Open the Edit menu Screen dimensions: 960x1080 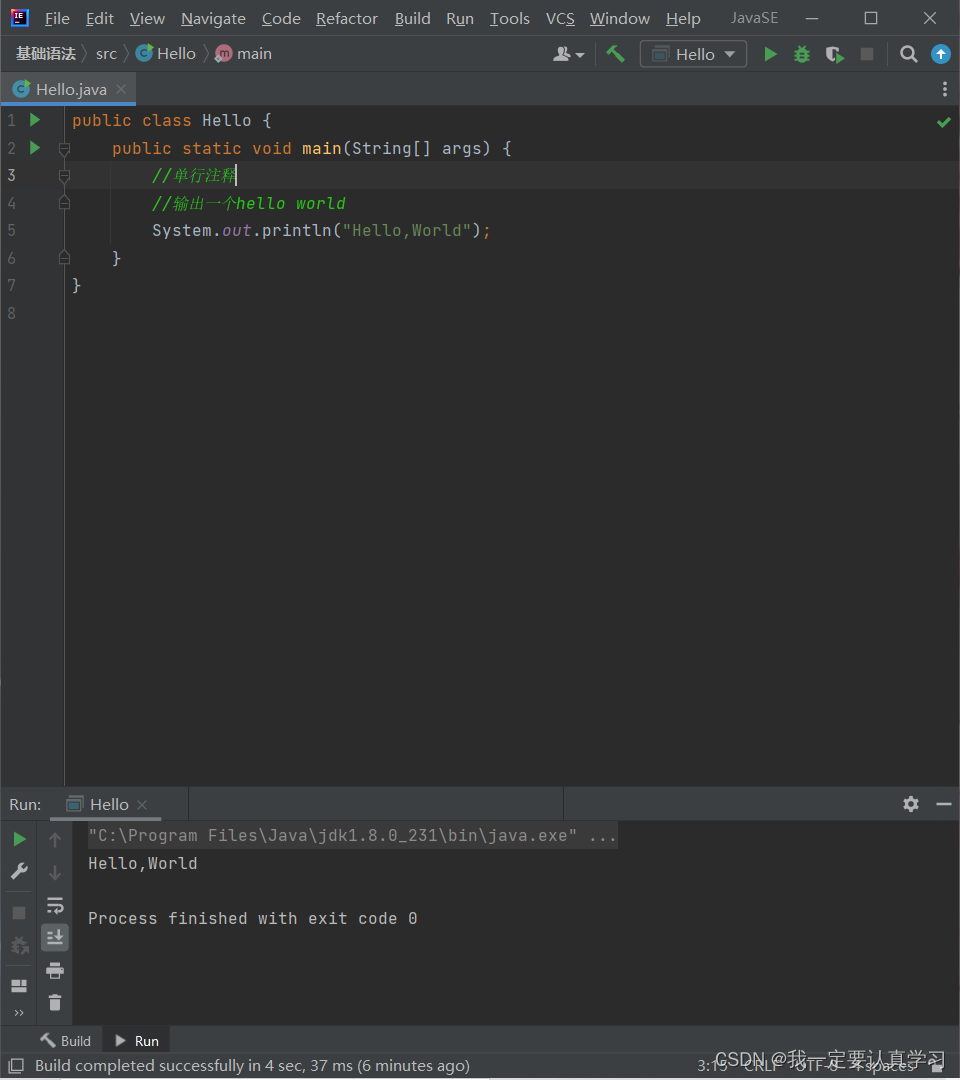(99, 19)
